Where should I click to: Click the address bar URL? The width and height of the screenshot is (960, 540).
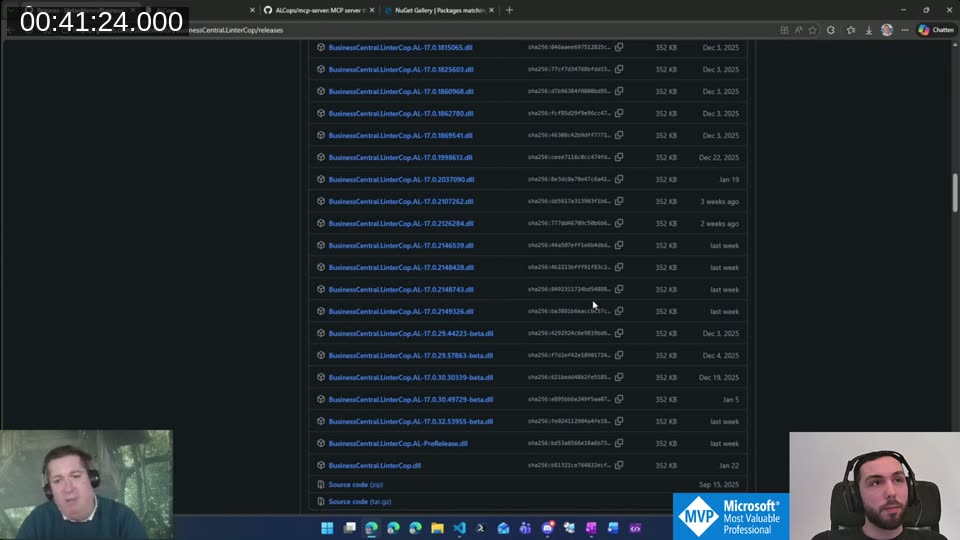[236, 30]
